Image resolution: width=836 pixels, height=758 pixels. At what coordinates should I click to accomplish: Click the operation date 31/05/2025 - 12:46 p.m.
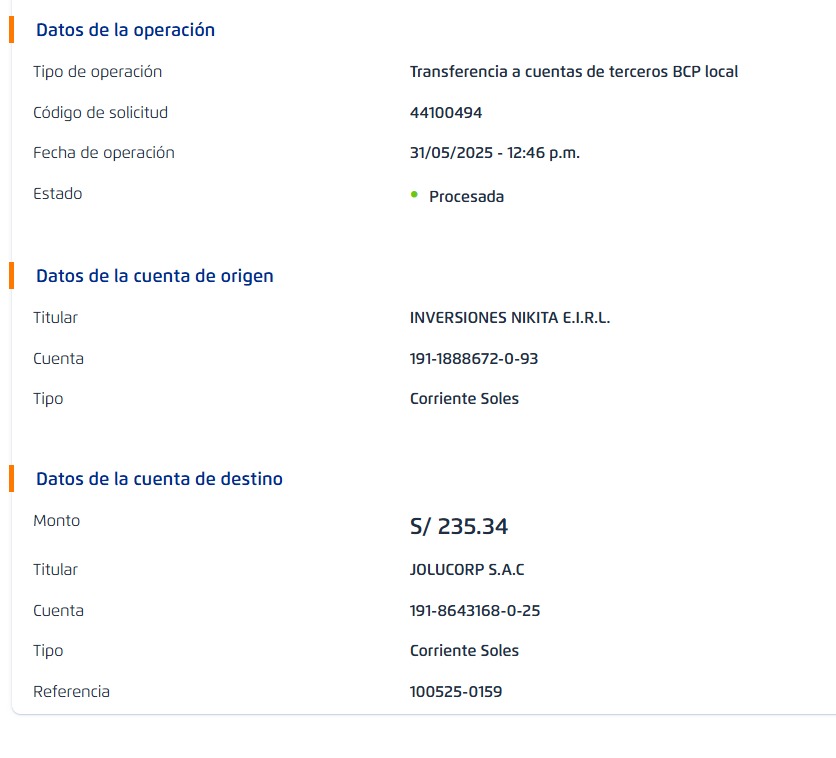494,153
